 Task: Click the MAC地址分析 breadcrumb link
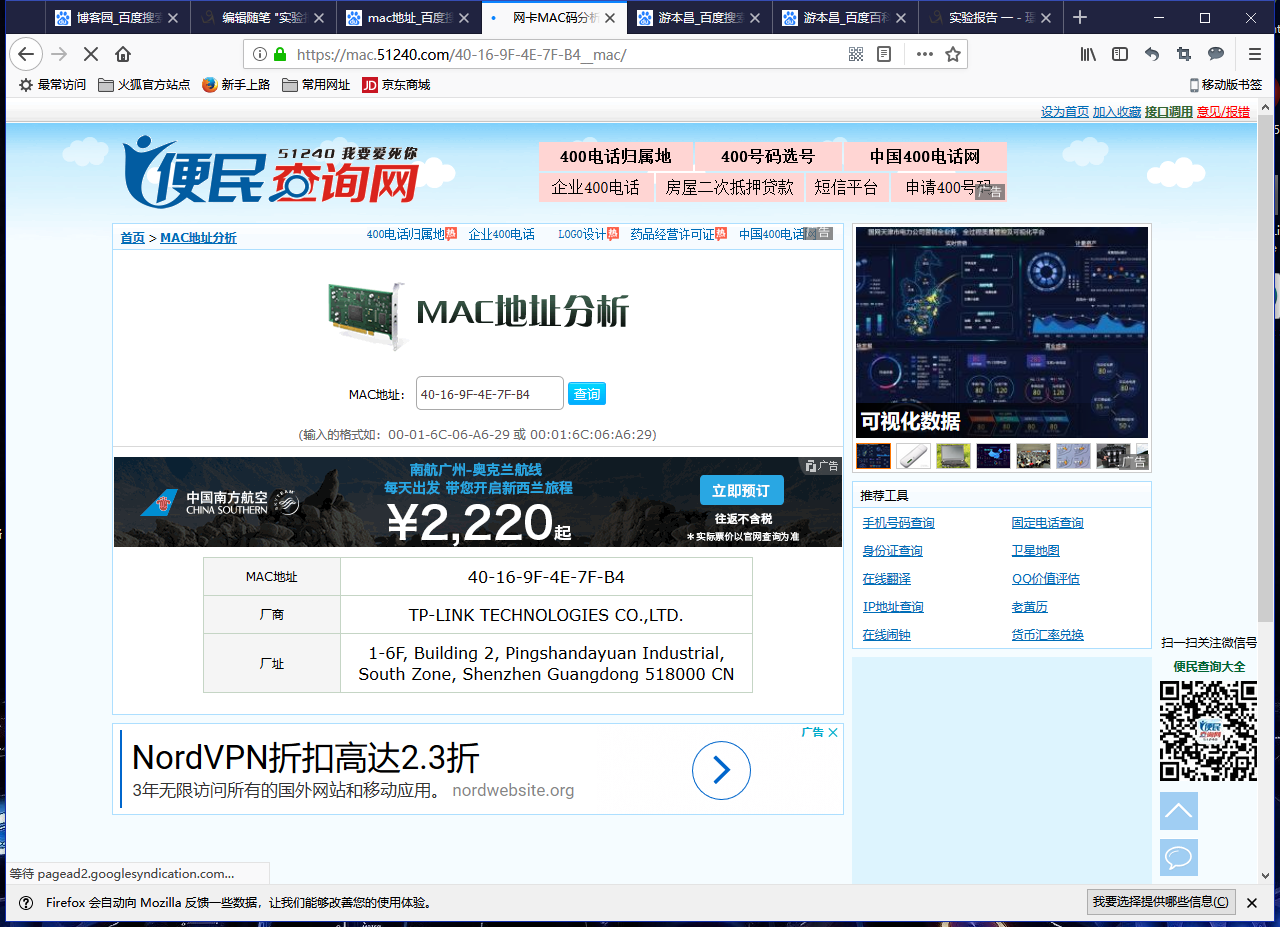(199, 238)
